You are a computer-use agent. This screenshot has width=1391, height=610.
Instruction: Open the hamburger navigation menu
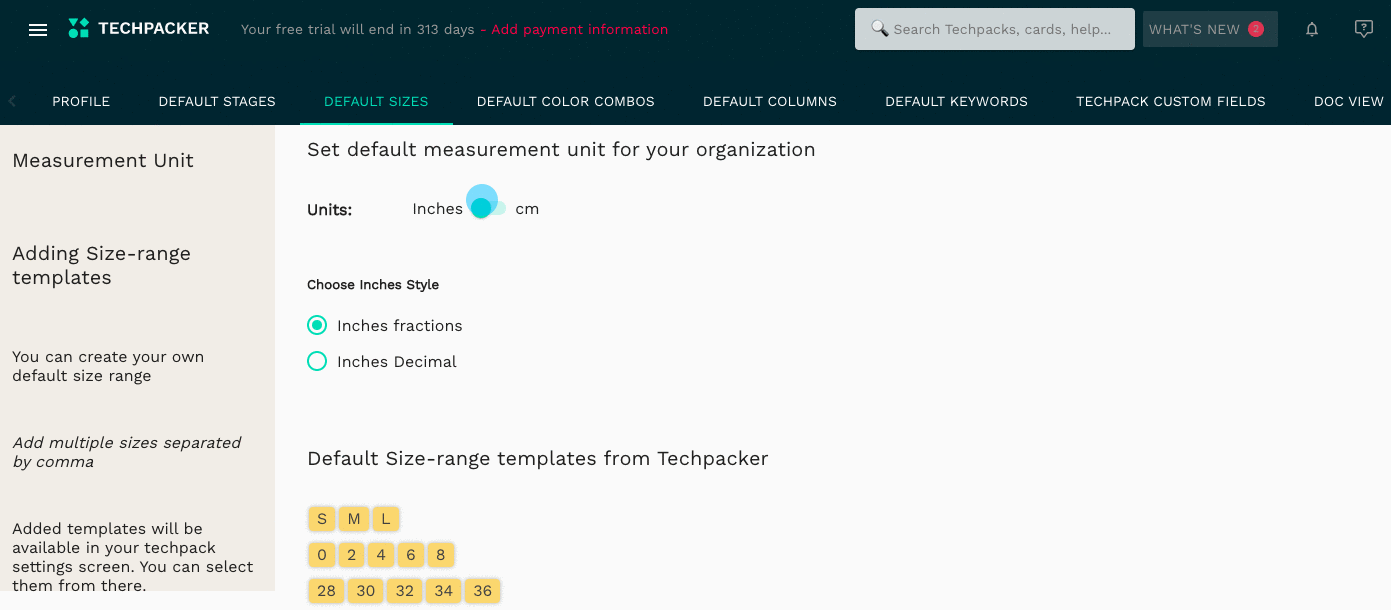tap(37, 29)
